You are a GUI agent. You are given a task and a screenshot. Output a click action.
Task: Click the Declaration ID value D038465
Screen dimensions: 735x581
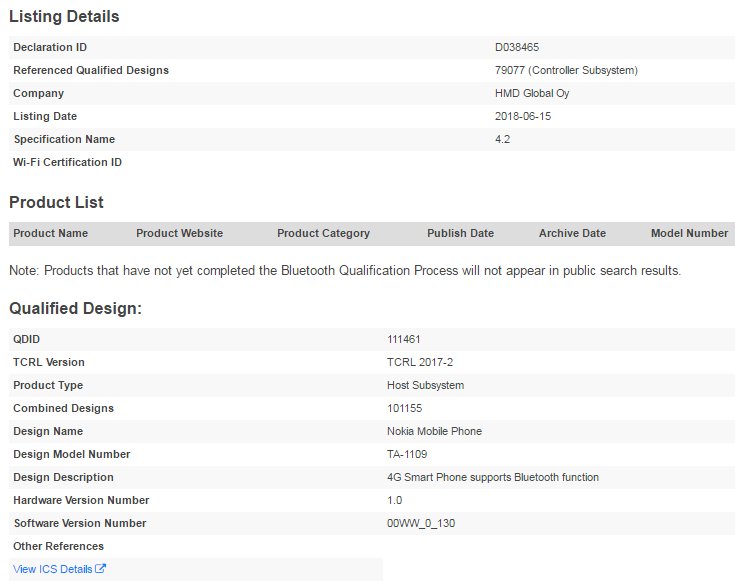coord(517,47)
